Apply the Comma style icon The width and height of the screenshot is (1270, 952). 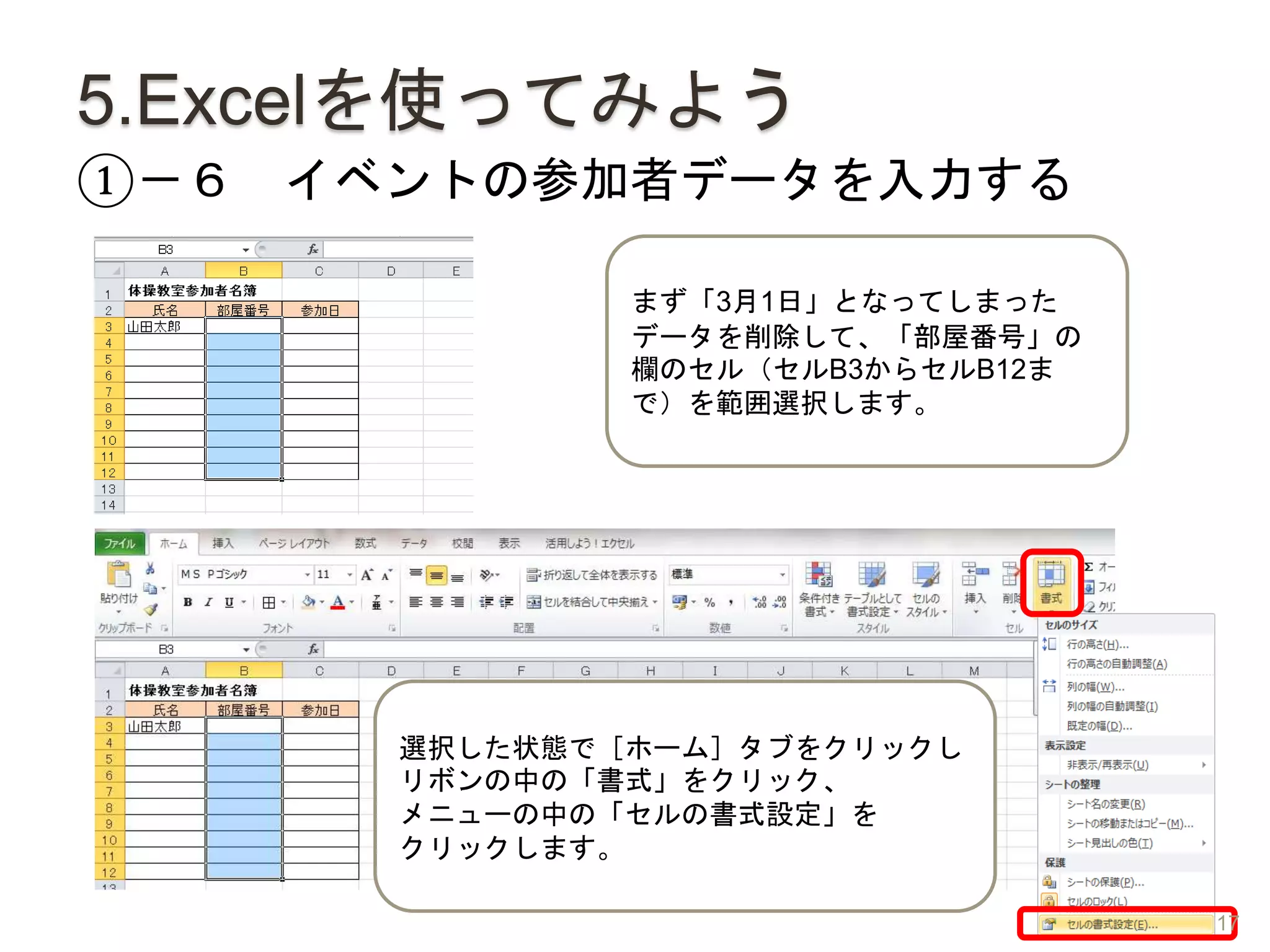tap(731, 602)
